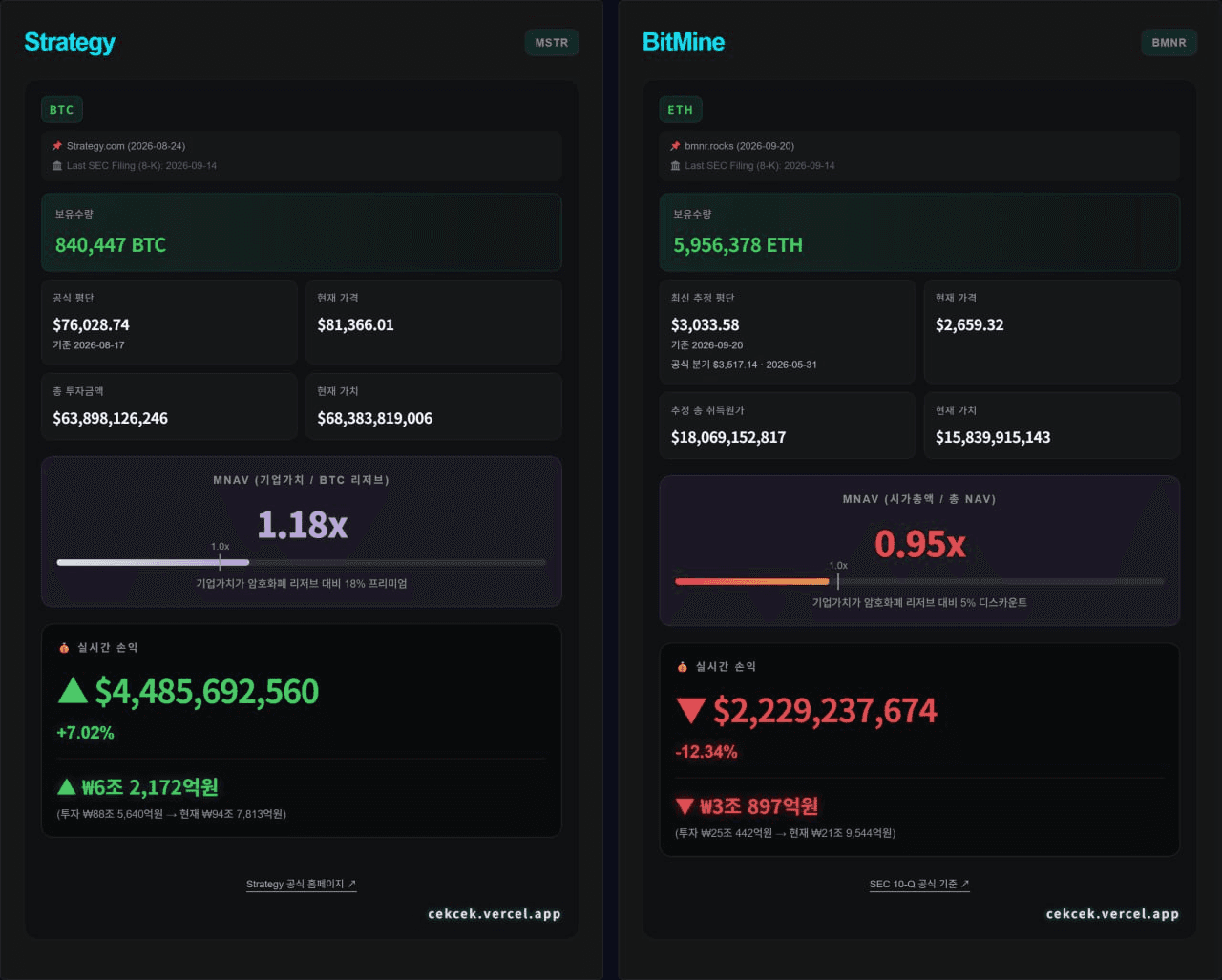Click the +7.02% gain percentage
Viewport: 1222px width, 980px height.
[85, 733]
